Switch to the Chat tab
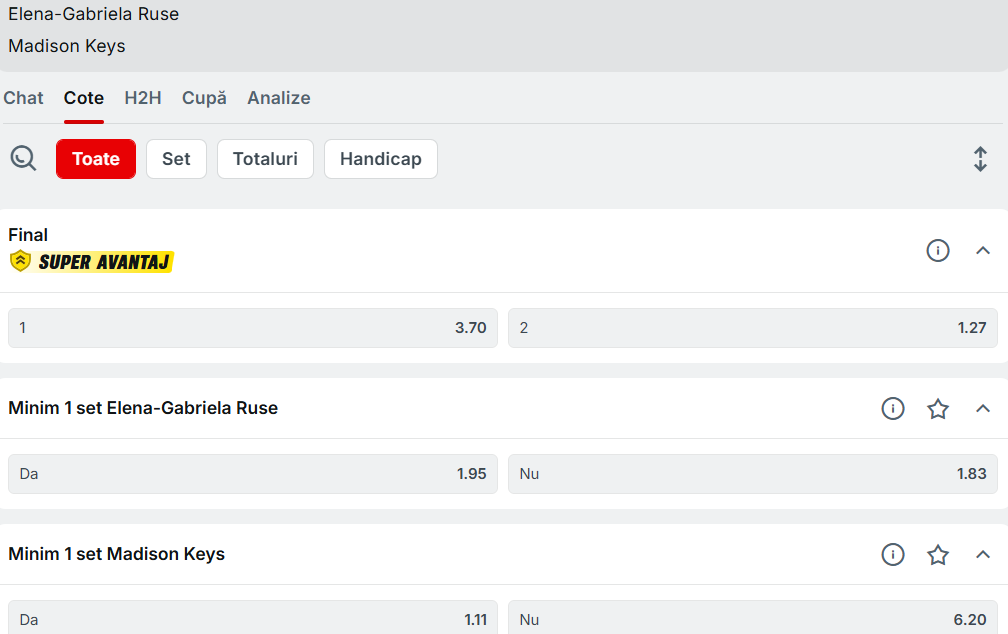 coord(24,98)
